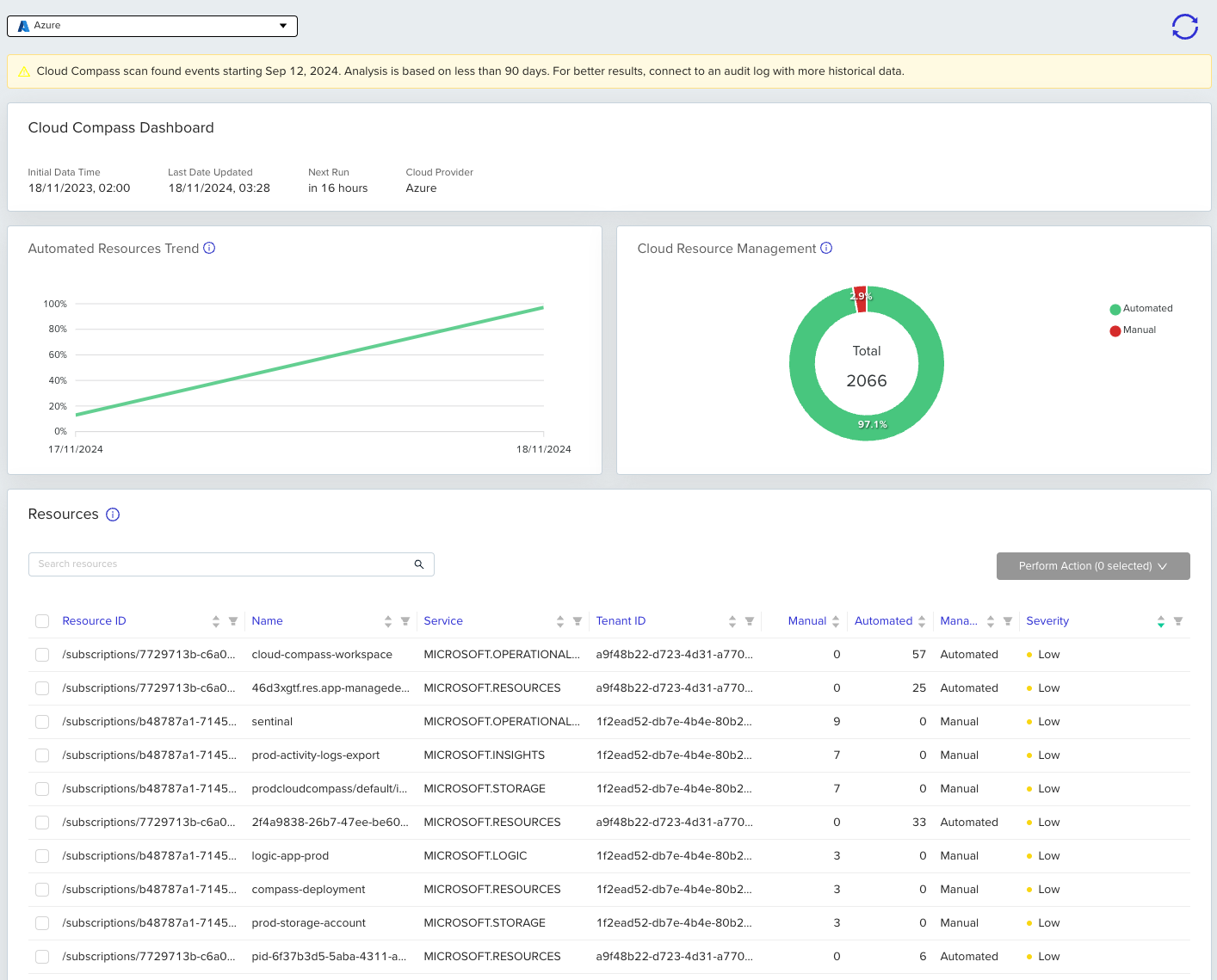
Task: Check the 46d3xgtf.res.app-managed row
Action: [x=42, y=688]
